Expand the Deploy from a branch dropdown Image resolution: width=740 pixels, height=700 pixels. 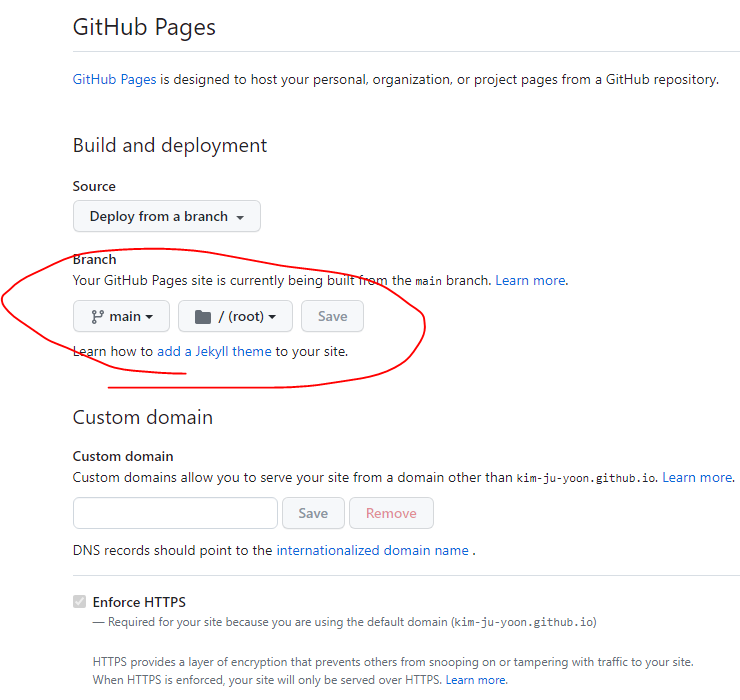coord(167,216)
